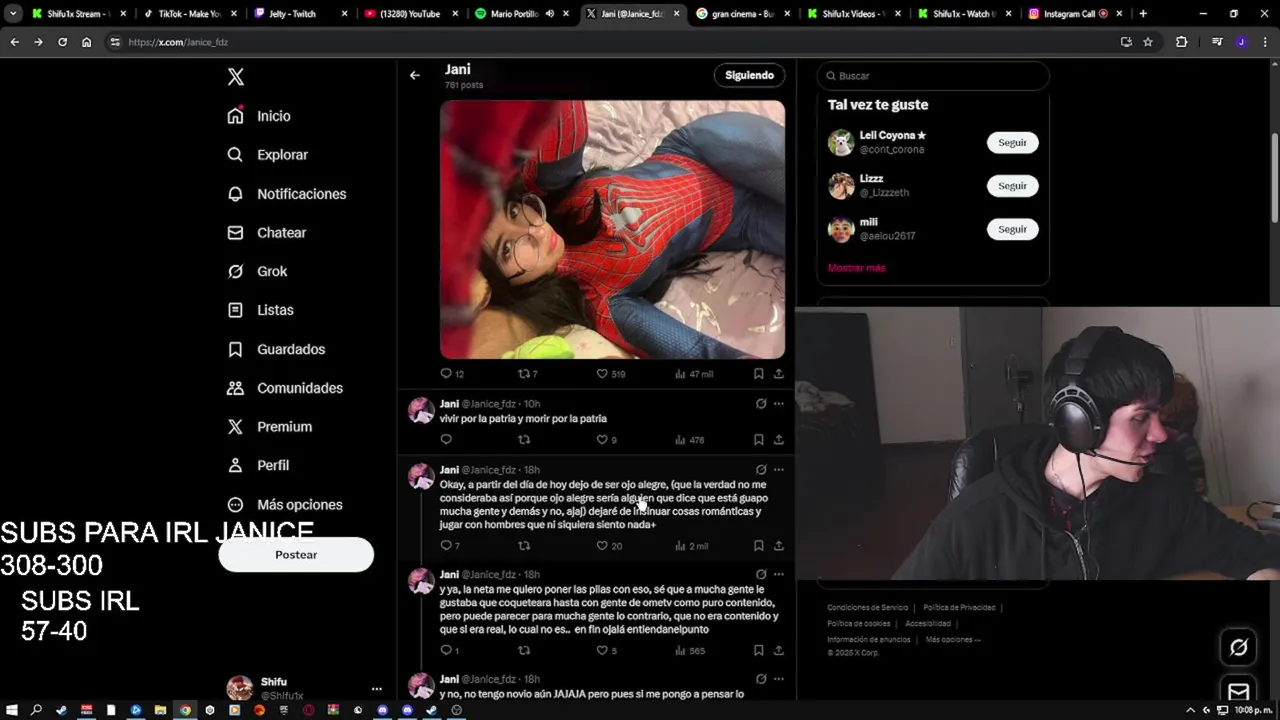Open Shifu account options ellipsis
Image resolution: width=1280 pixels, height=720 pixels.
coord(377,689)
